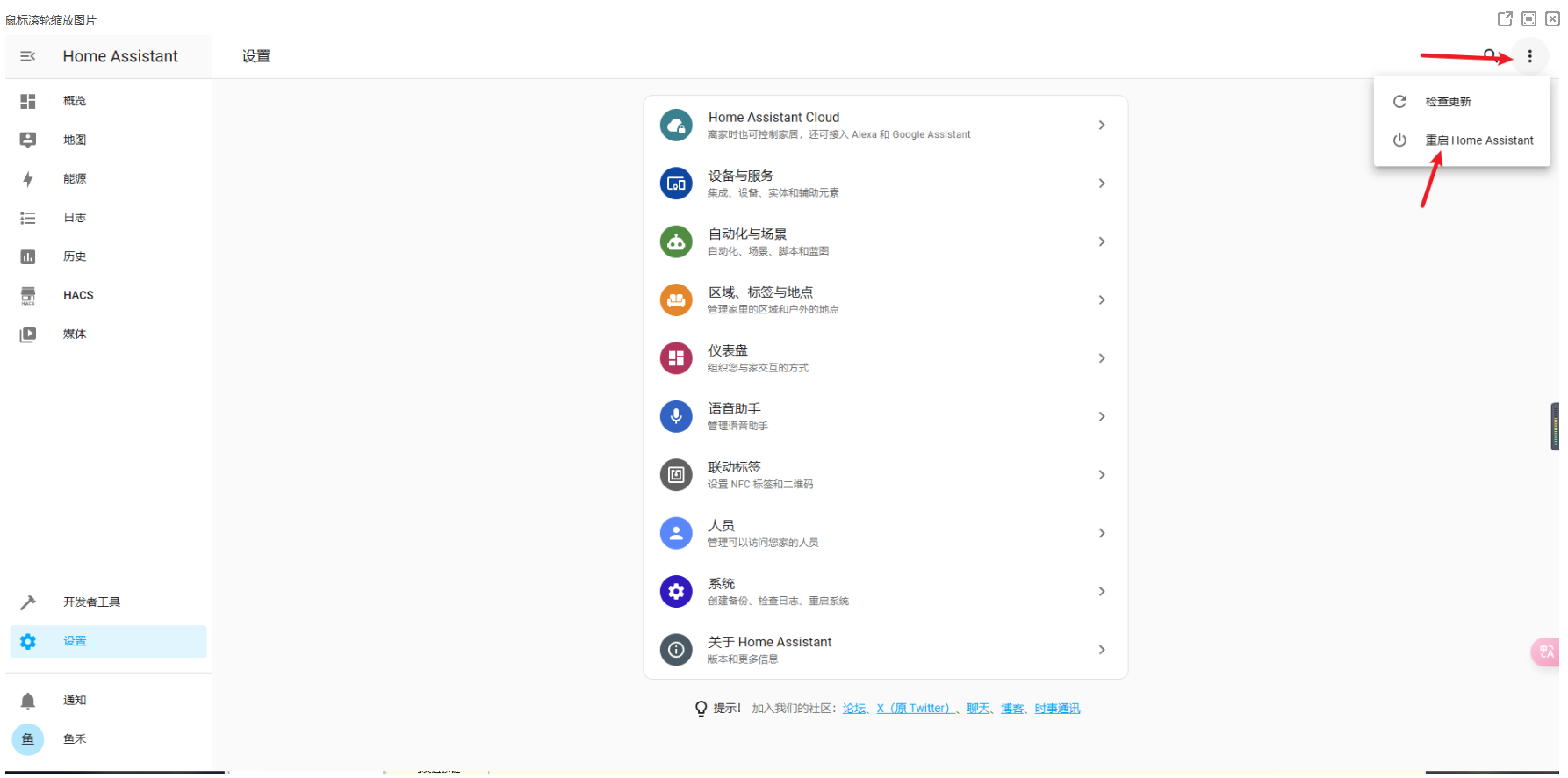Click the automation robot icon

click(x=676, y=241)
